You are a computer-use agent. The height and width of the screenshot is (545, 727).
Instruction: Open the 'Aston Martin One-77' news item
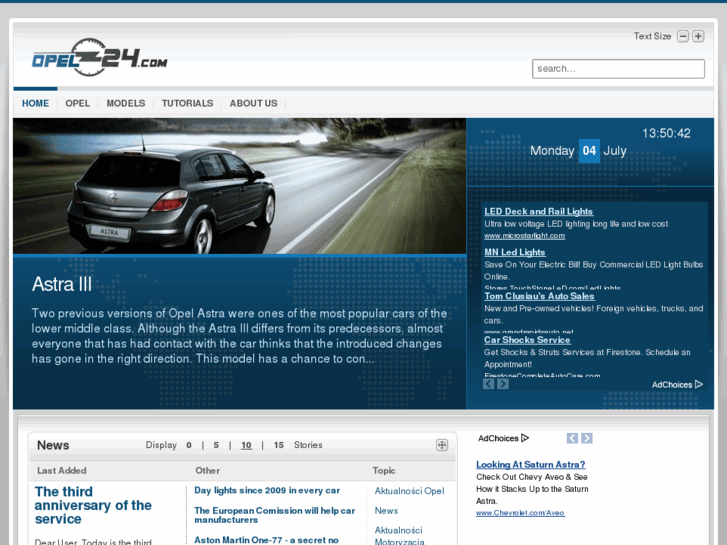pyautogui.click(x=267, y=540)
